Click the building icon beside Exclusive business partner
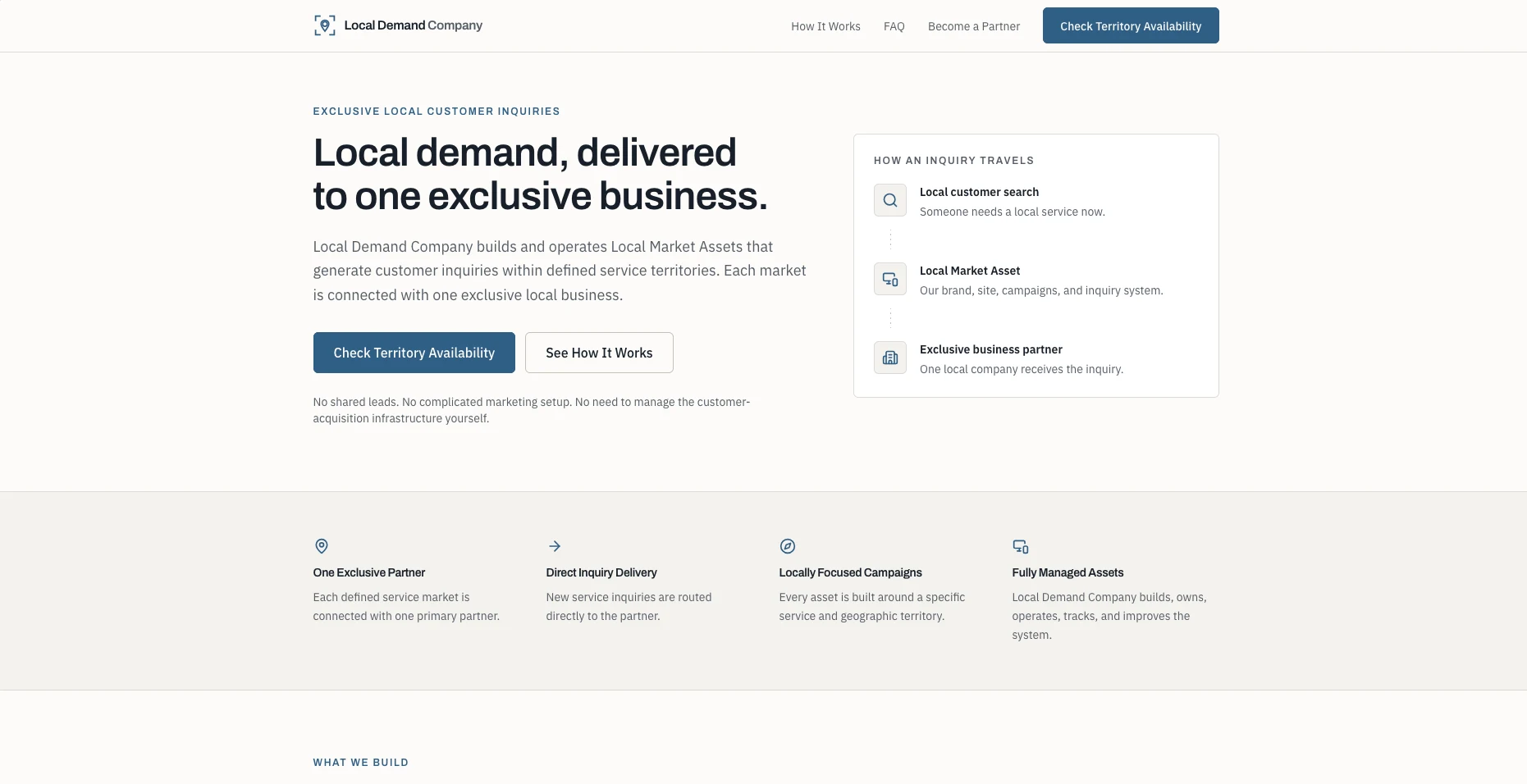The height and width of the screenshot is (784, 1527). (890, 358)
